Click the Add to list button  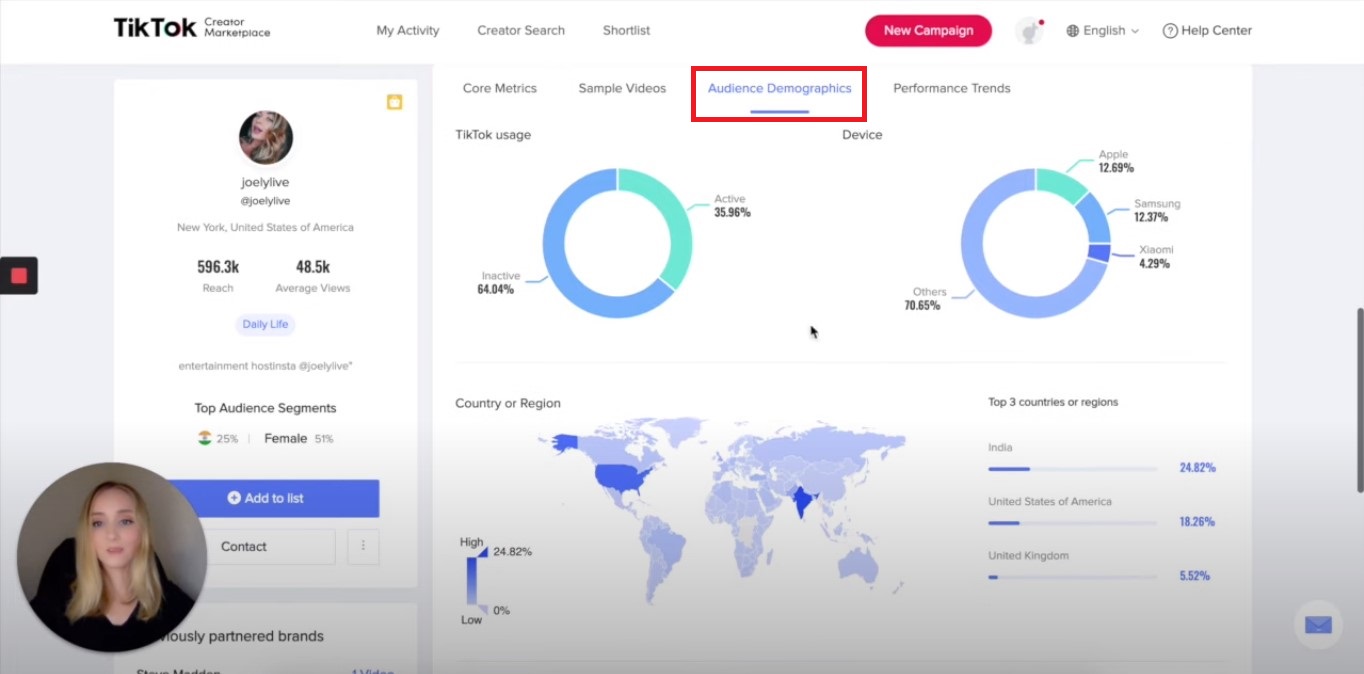(x=266, y=498)
